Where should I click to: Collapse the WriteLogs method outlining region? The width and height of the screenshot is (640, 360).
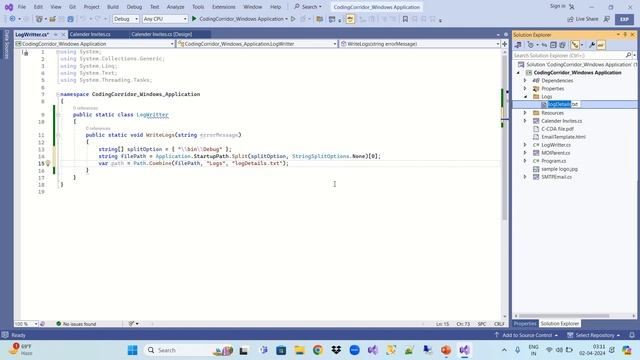tap(58, 135)
